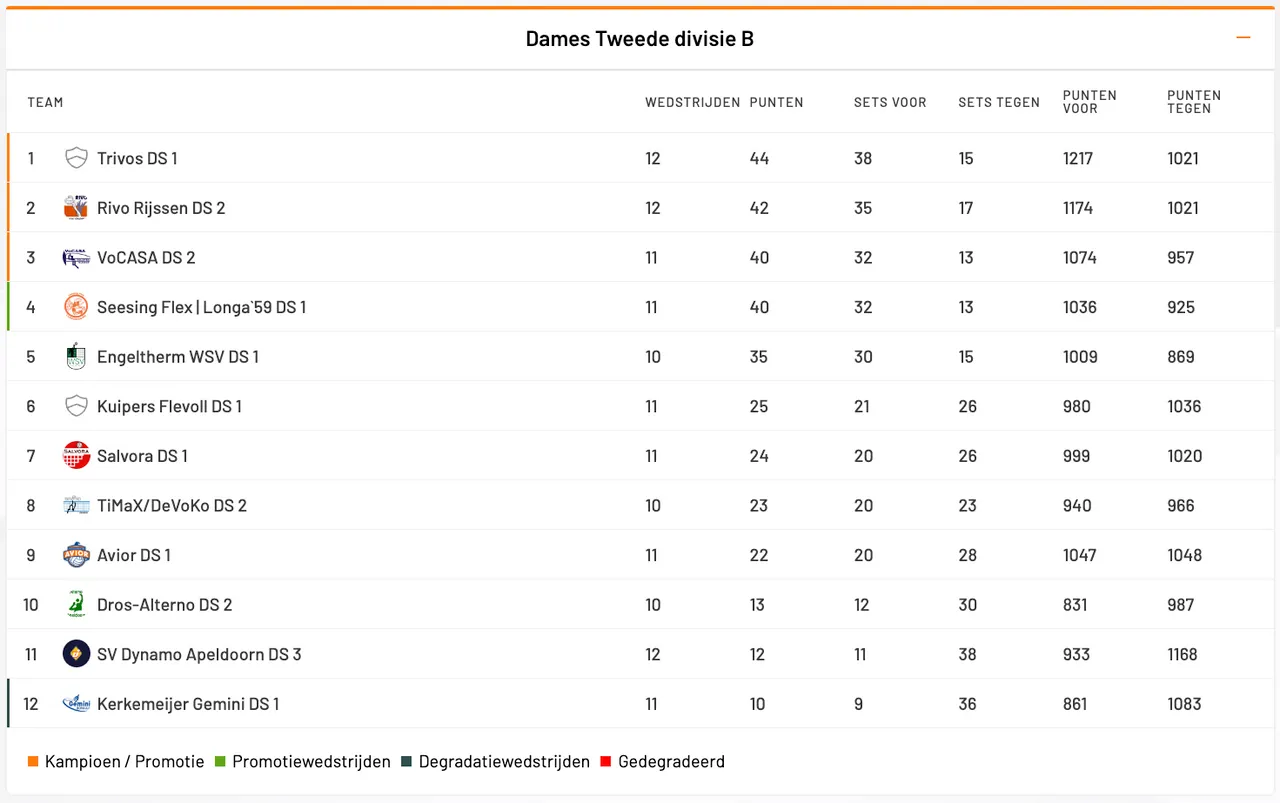Click the Kerkemeijer Gemini team logo
This screenshot has width=1280, height=803.
pyautogui.click(x=76, y=704)
